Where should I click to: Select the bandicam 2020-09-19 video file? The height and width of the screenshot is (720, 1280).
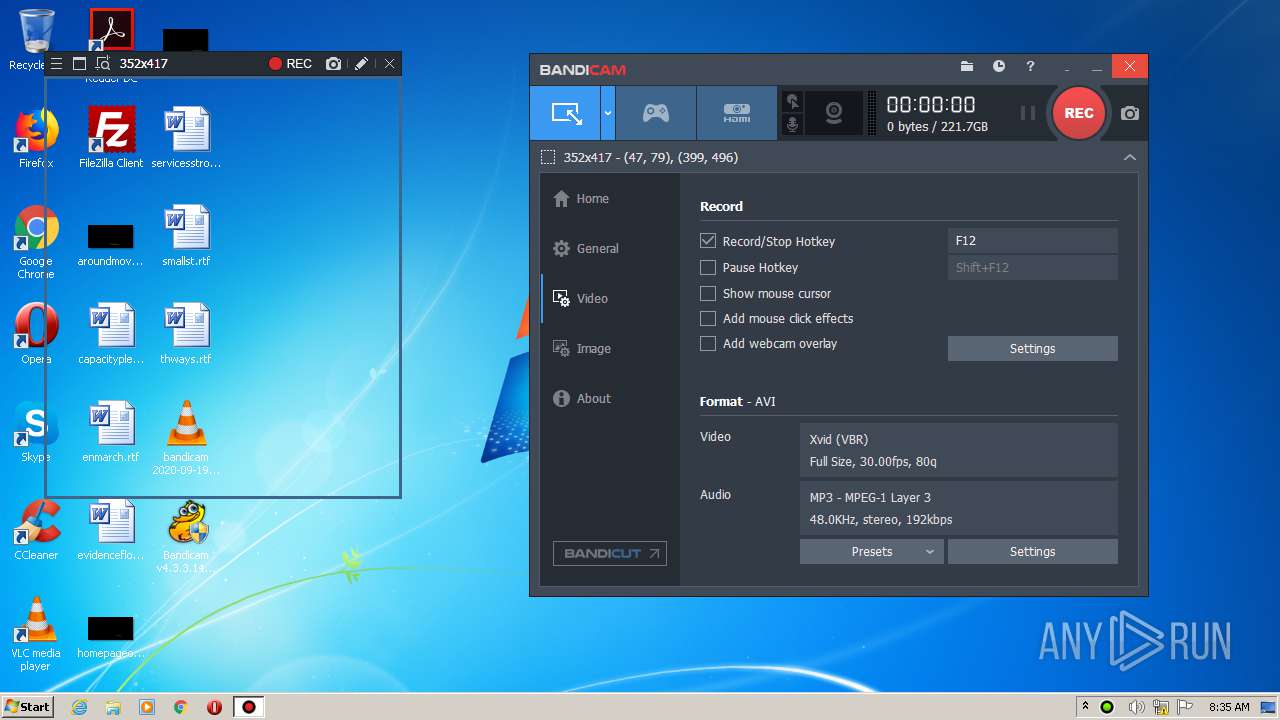(186, 438)
